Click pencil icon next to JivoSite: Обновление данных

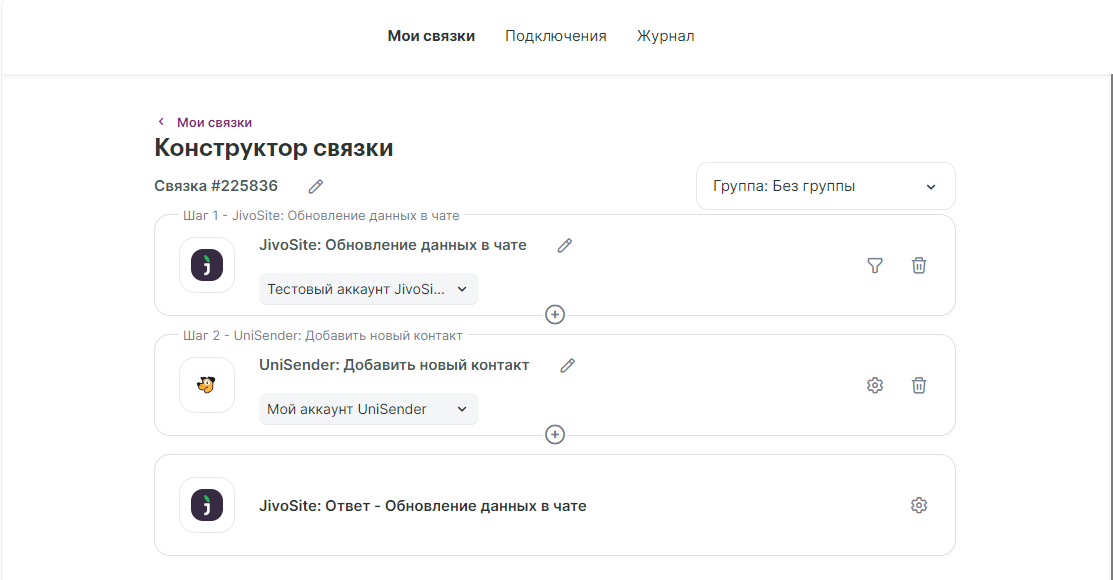tap(564, 246)
